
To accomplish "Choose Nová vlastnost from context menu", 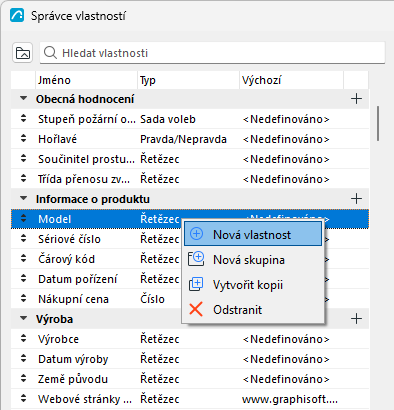I will pos(253,234).
